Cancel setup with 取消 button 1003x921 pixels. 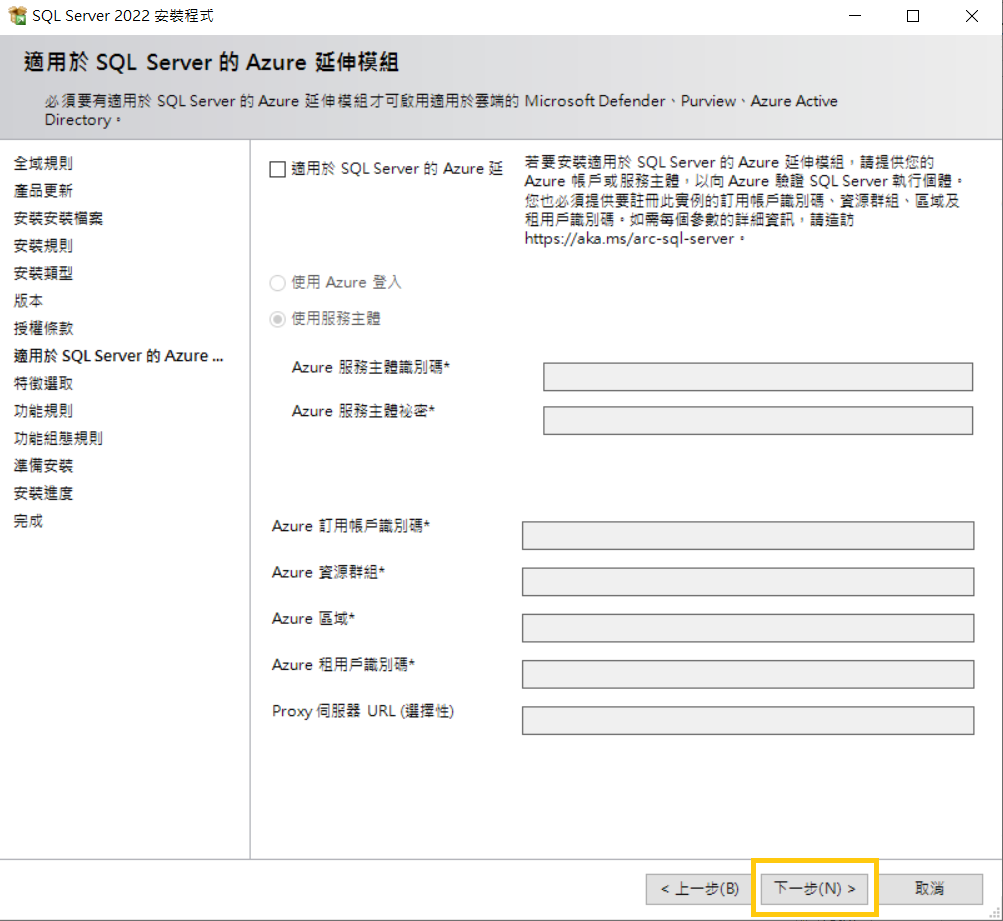929,888
